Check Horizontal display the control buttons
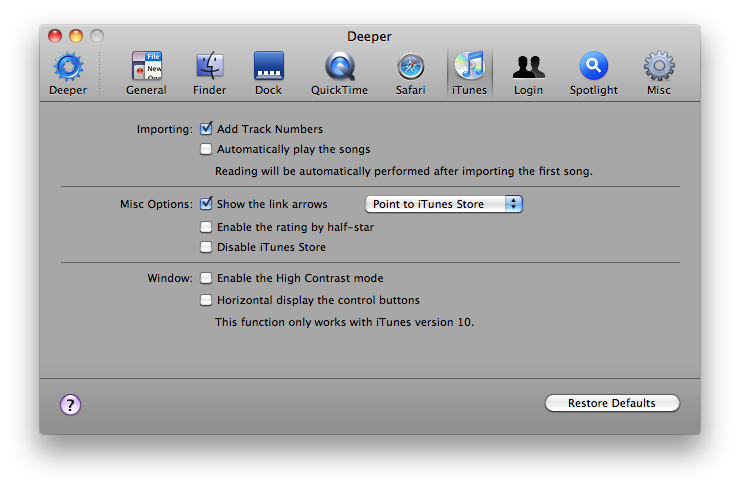This screenshot has width=740, height=489. [206, 300]
